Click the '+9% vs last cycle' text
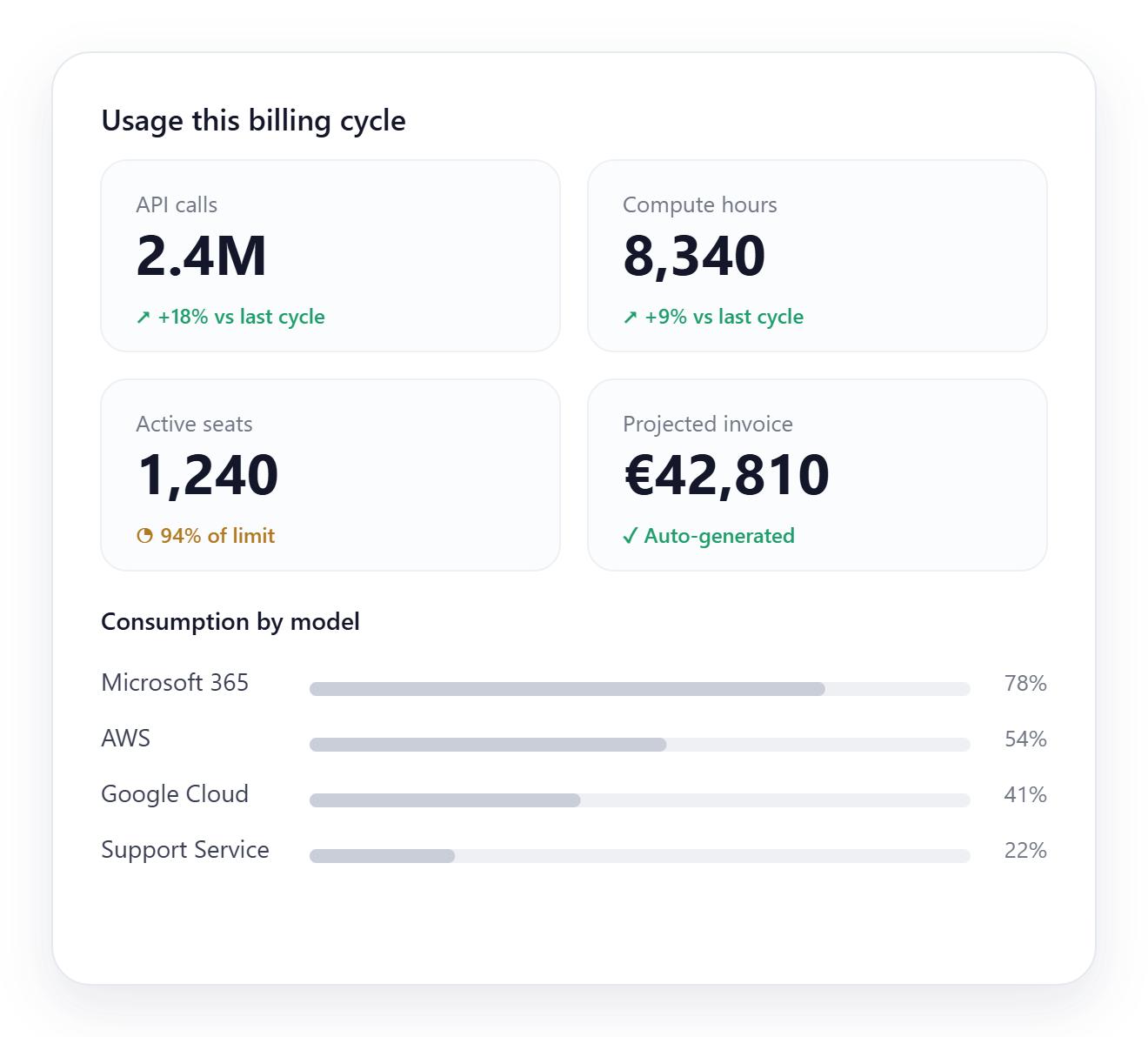 click(x=724, y=318)
